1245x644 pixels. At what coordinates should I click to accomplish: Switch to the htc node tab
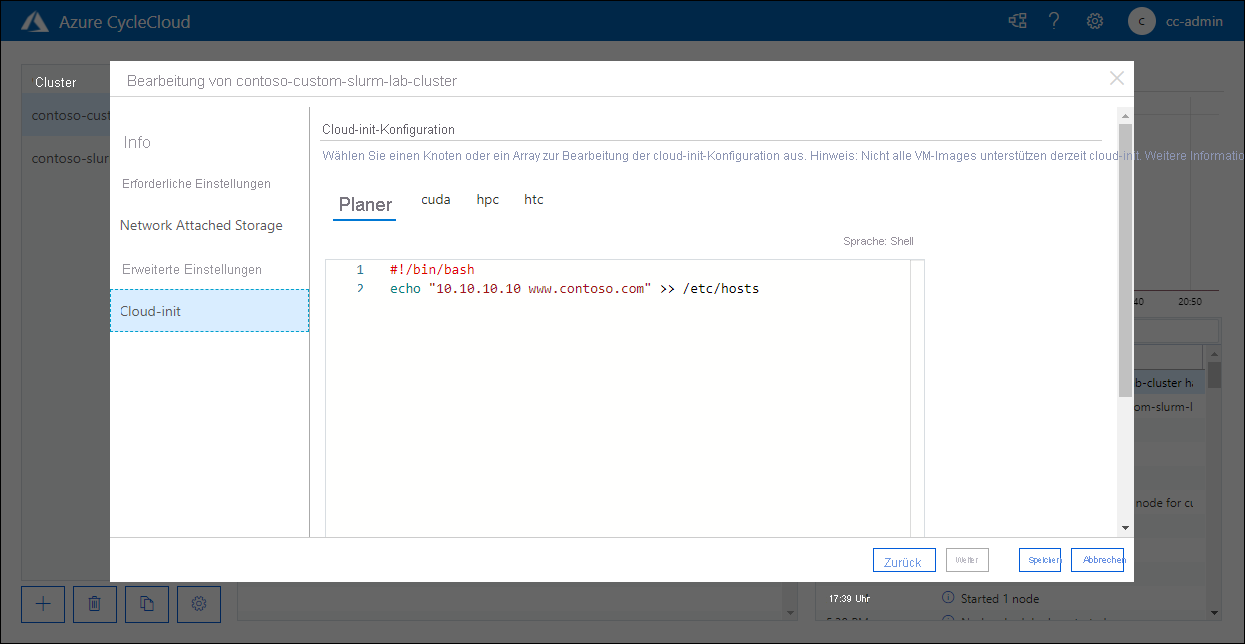pyautogui.click(x=533, y=199)
